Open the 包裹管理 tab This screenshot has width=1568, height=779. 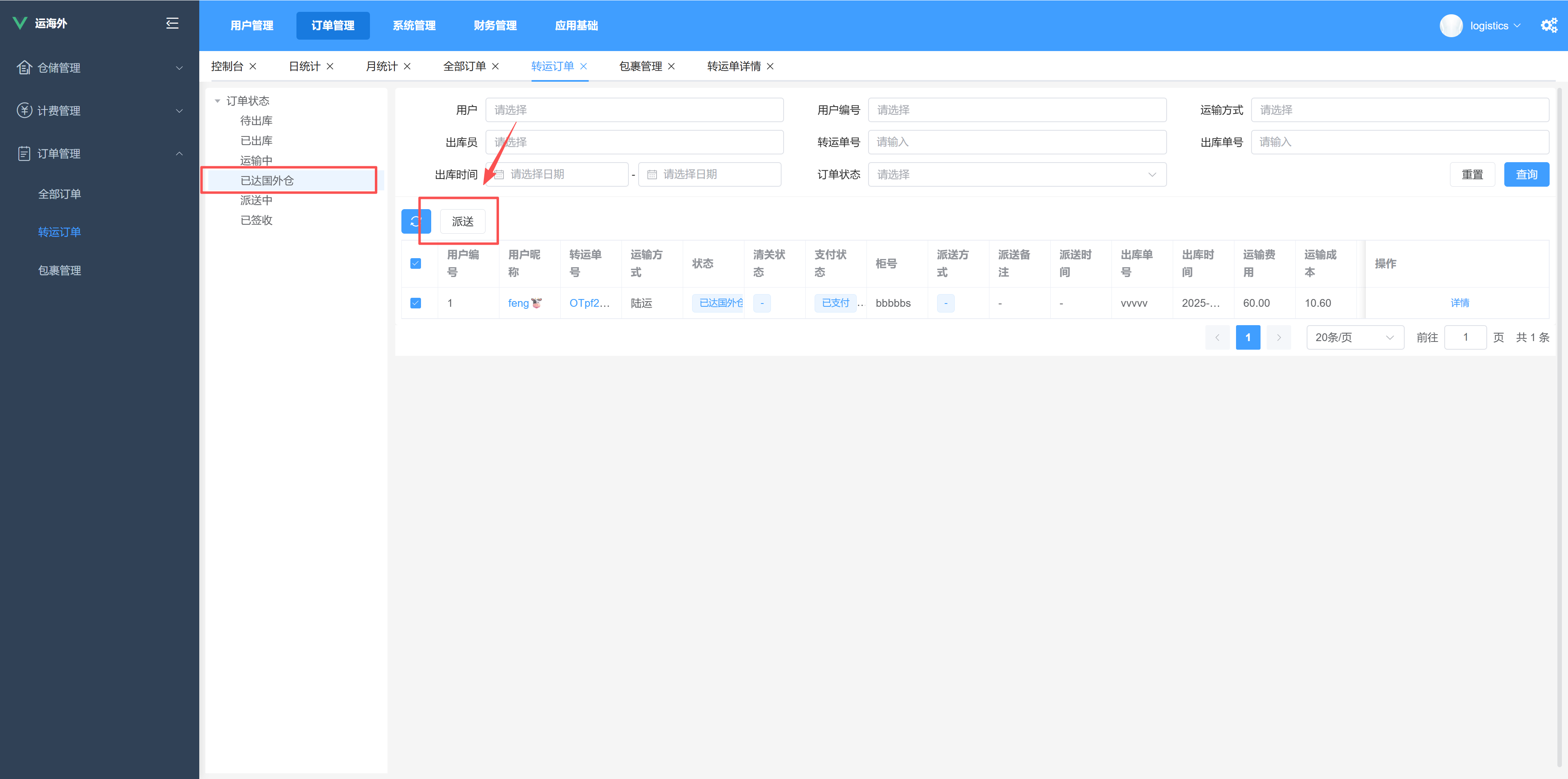coord(640,67)
